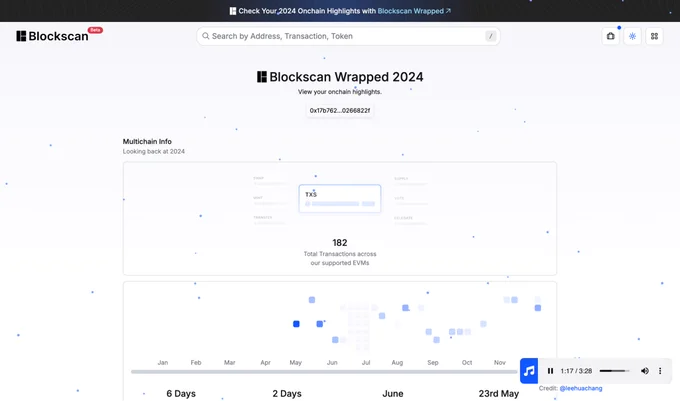Select the darkest blue May activity square
680x401 pixels.
296,324
